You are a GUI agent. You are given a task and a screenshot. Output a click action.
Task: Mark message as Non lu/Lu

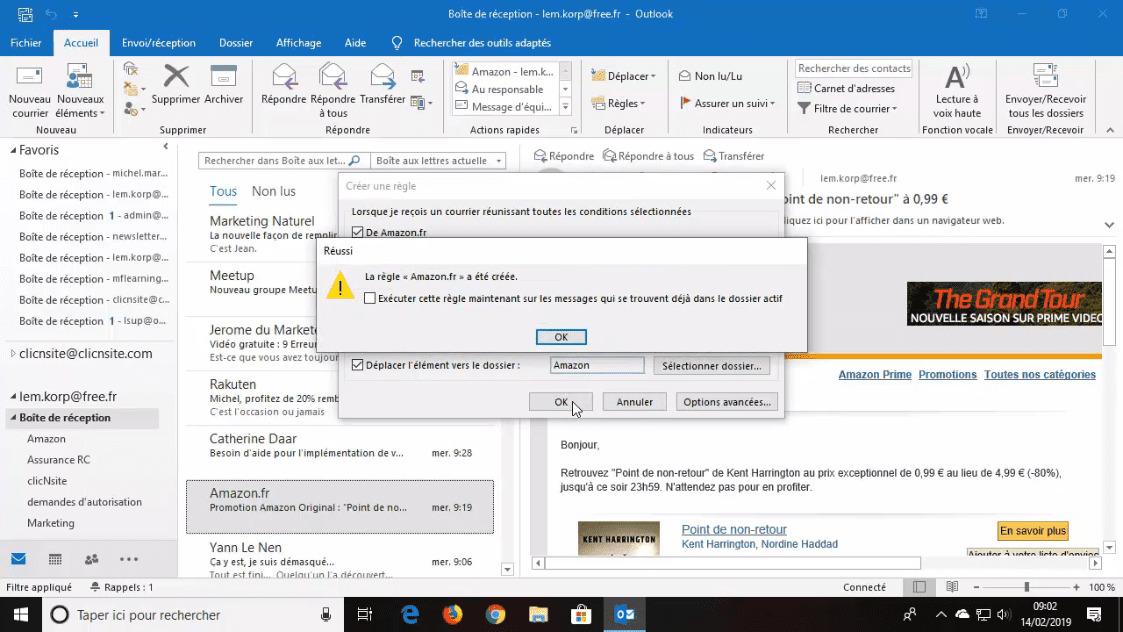(710, 76)
